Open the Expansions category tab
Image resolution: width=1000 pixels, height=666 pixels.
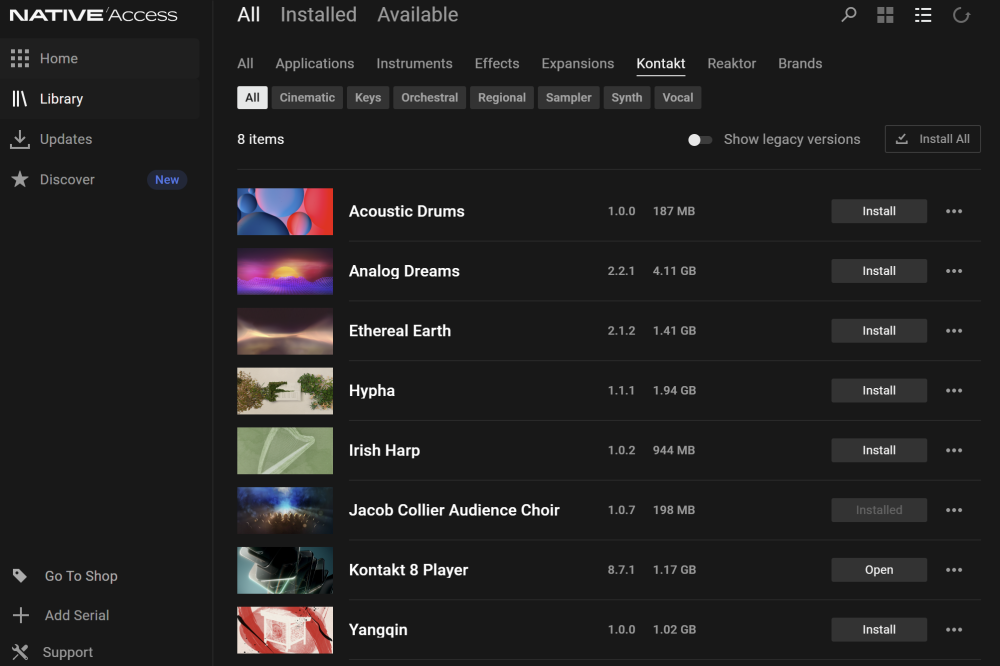pos(578,64)
